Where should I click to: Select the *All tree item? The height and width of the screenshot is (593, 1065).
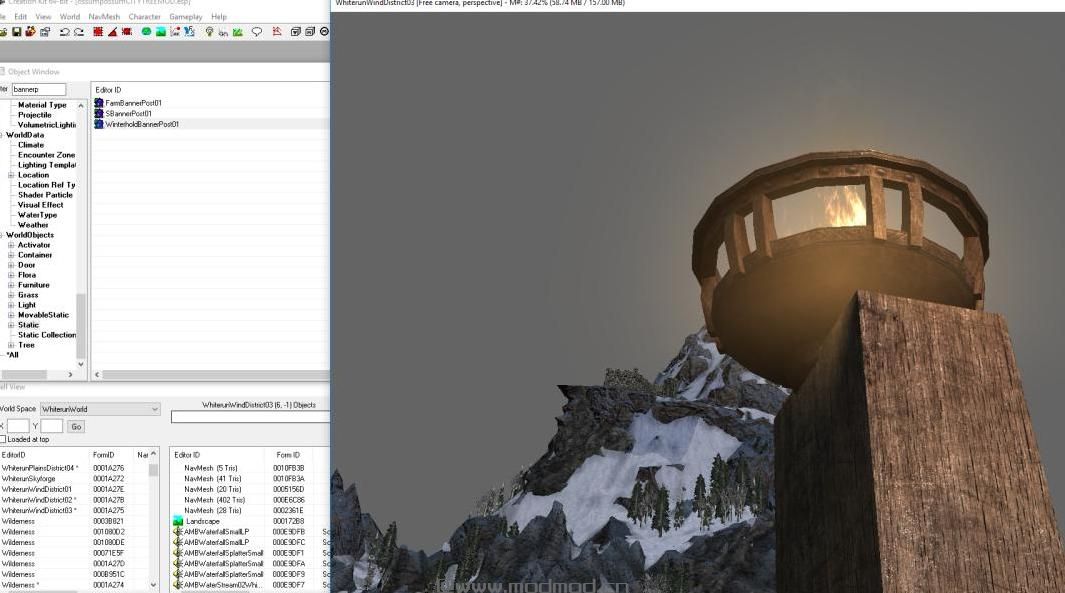(12, 355)
